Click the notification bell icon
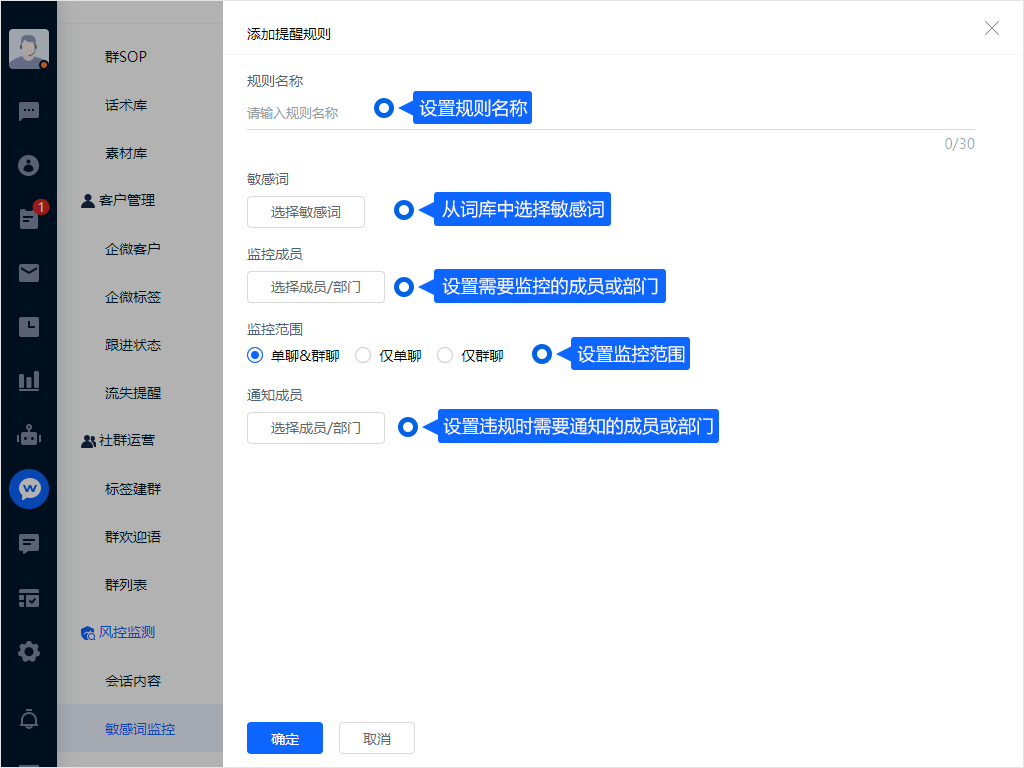Image resolution: width=1024 pixels, height=768 pixels. click(29, 719)
